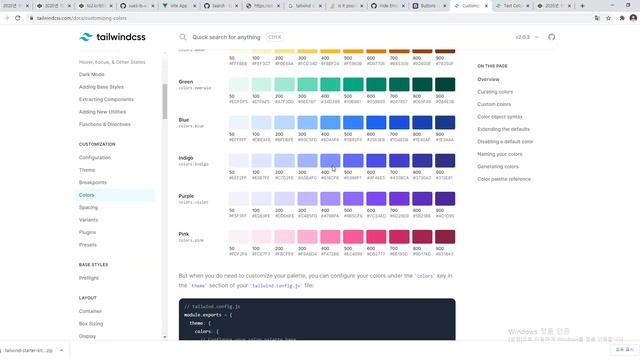Image resolution: width=640 pixels, height=360 pixels.
Task: Jump to Curating colors section
Action: (495, 92)
